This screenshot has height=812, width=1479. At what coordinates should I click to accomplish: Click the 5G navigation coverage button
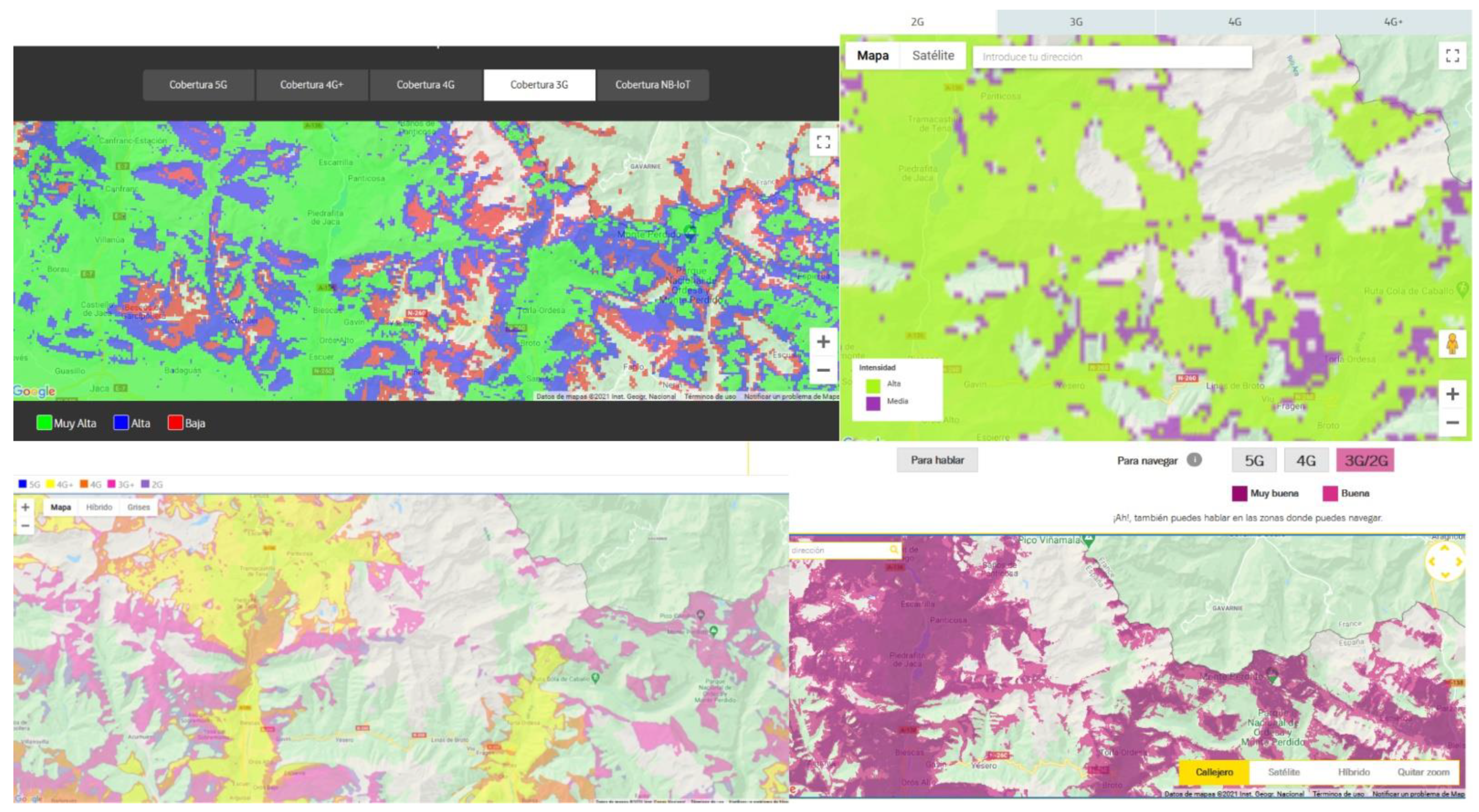[x=1254, y=460]
